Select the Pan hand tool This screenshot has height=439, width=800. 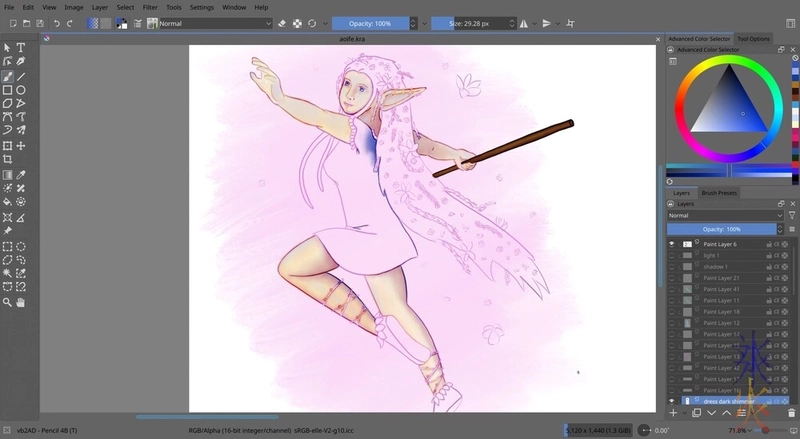click(21, 302)
